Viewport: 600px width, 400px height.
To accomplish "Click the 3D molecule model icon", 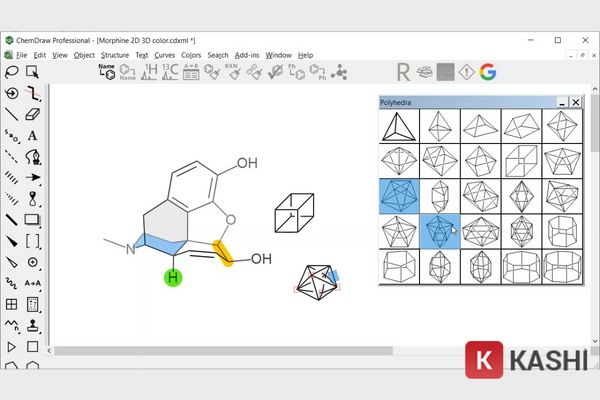I will click(x=339, y=72).
